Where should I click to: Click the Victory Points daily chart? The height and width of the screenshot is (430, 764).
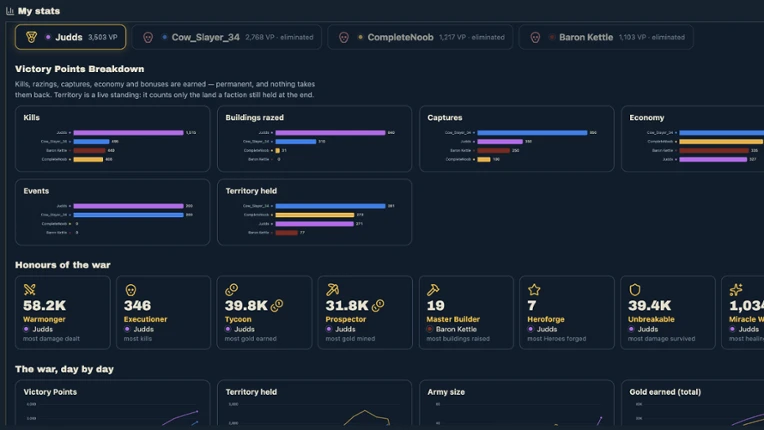click(x=113, y=404)
